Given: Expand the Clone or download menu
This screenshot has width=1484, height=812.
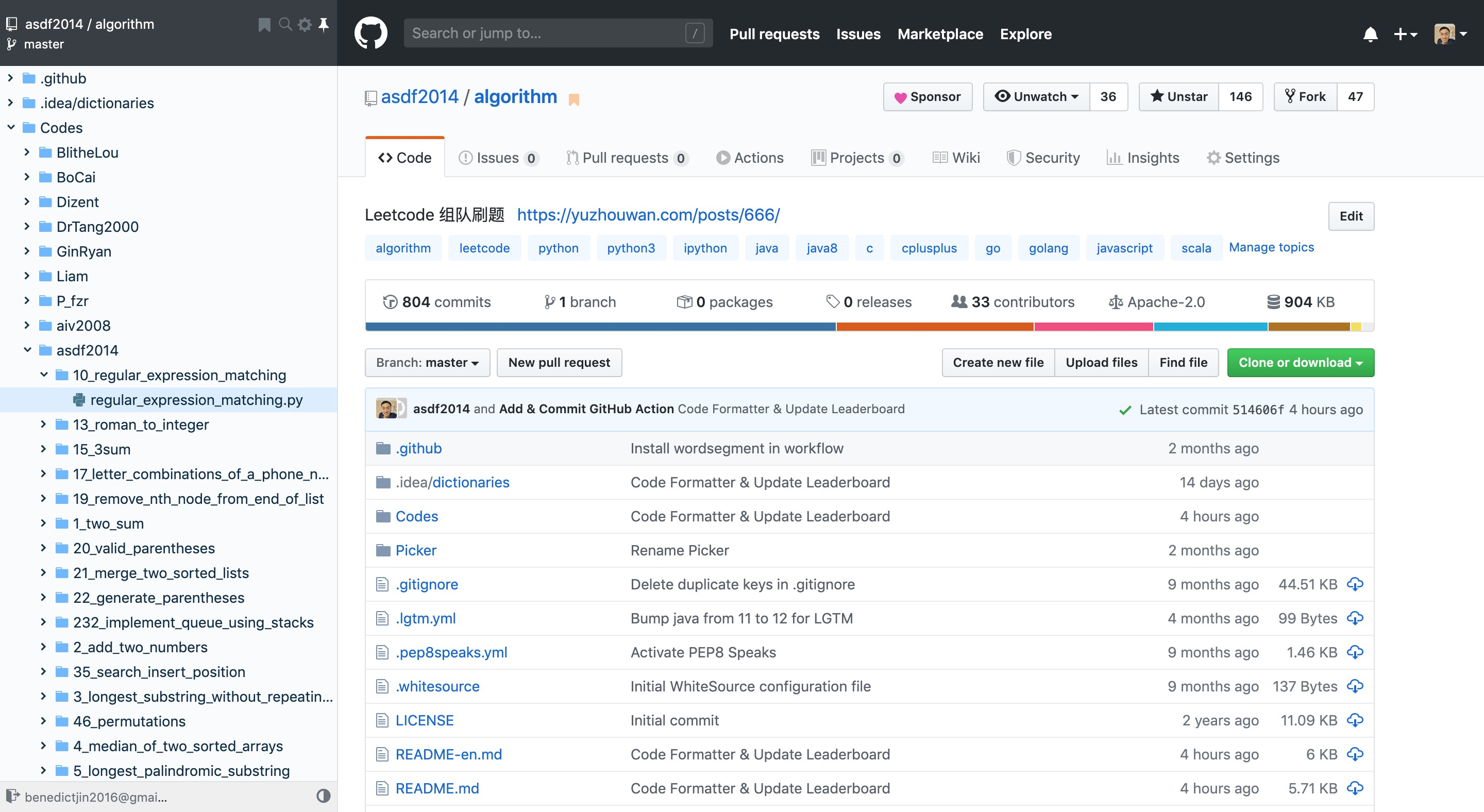Looking at the screenshot, I should tap(1300, 362).
